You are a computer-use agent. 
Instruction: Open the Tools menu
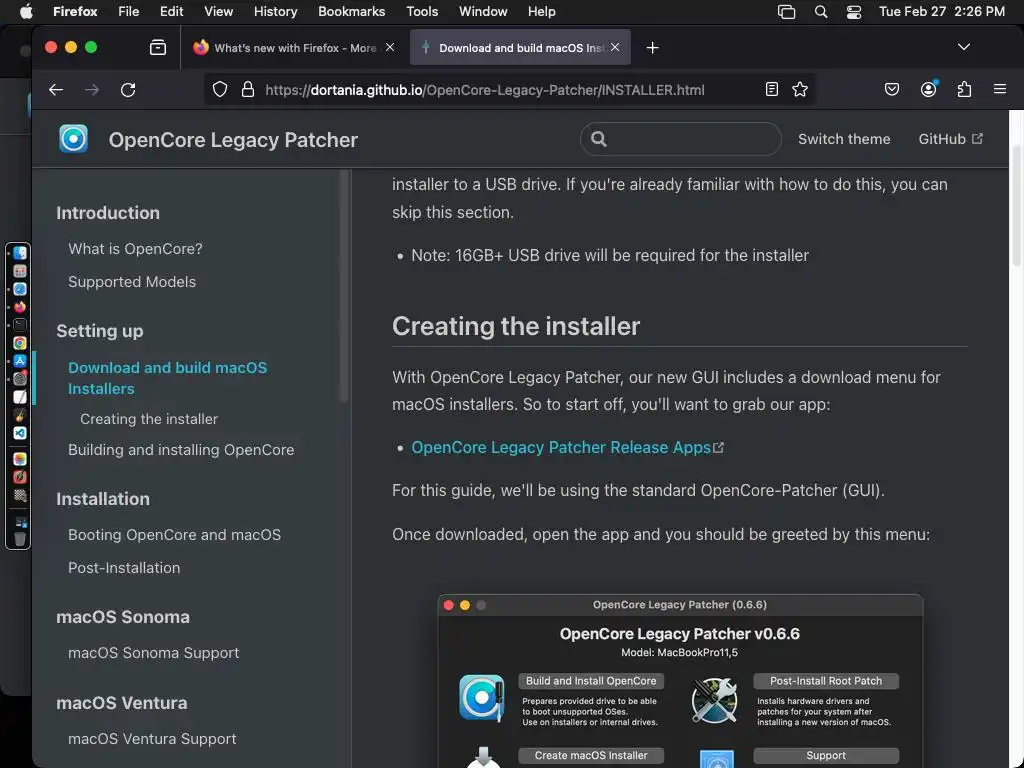pos(422,12)
